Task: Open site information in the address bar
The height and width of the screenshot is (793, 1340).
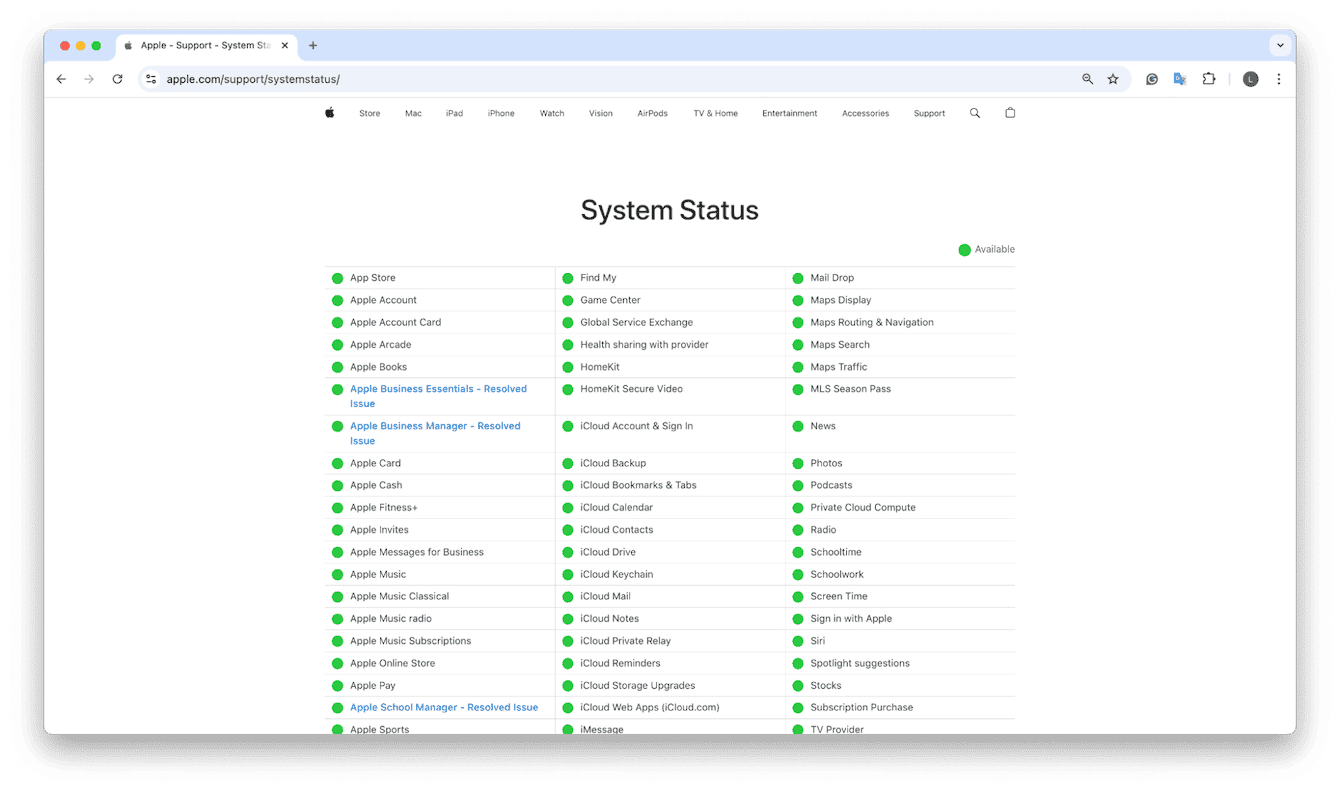Action: coord(150,78)
